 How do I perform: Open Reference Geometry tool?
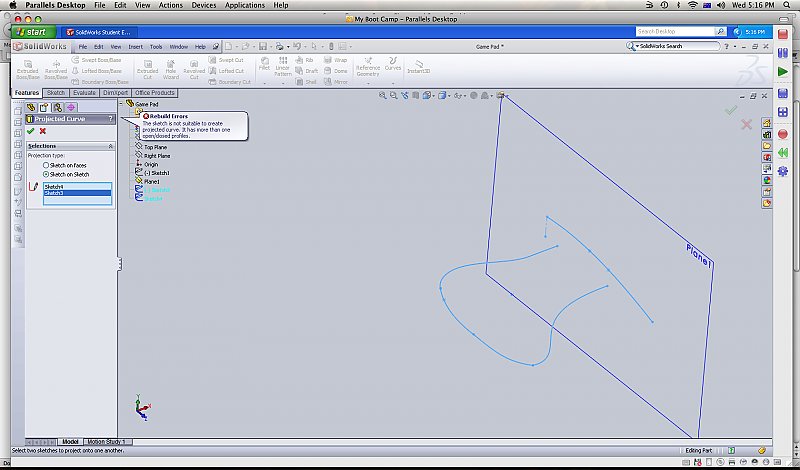point(367,66)
